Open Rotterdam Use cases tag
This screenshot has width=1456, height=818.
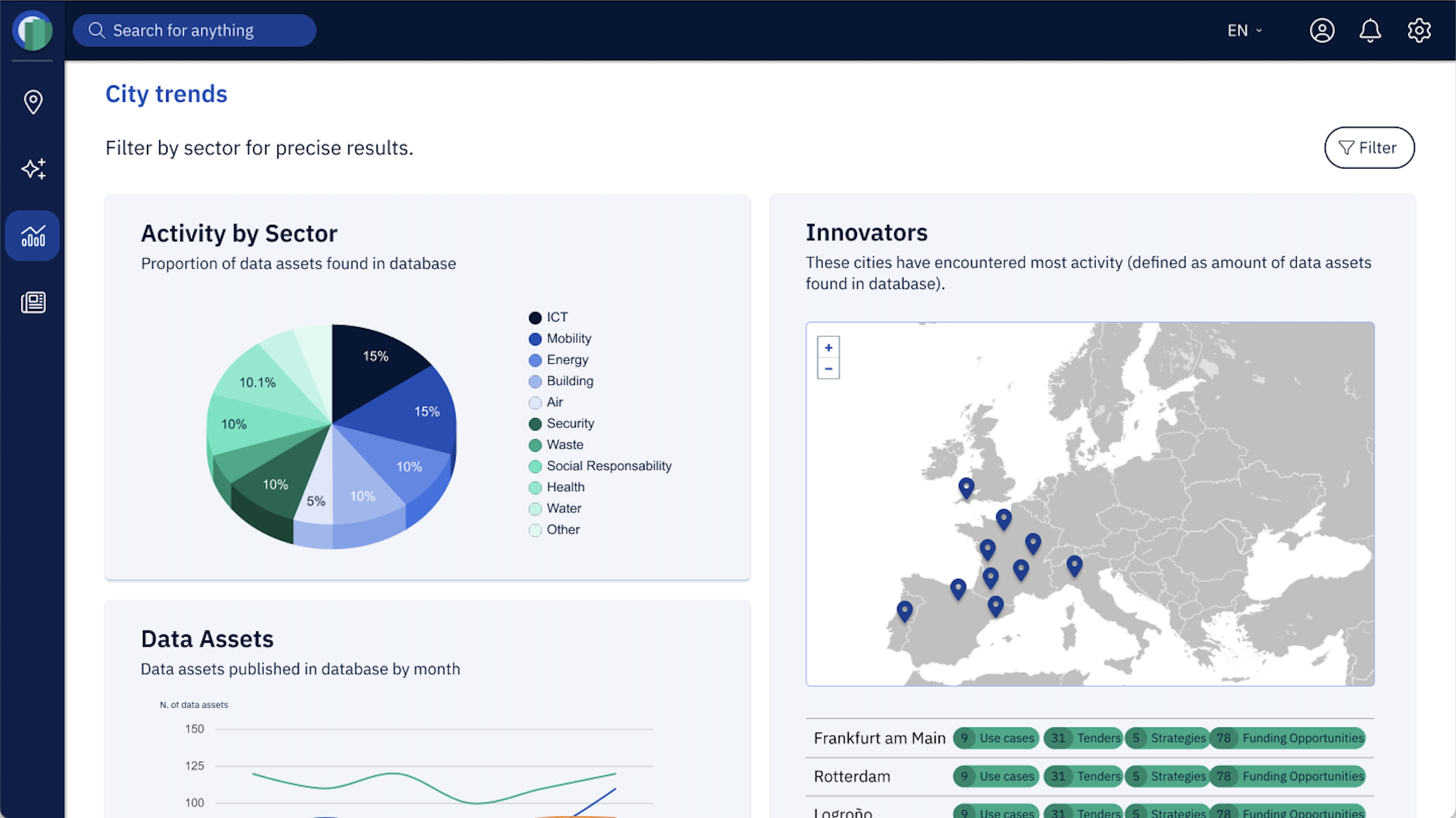[996, 776]
